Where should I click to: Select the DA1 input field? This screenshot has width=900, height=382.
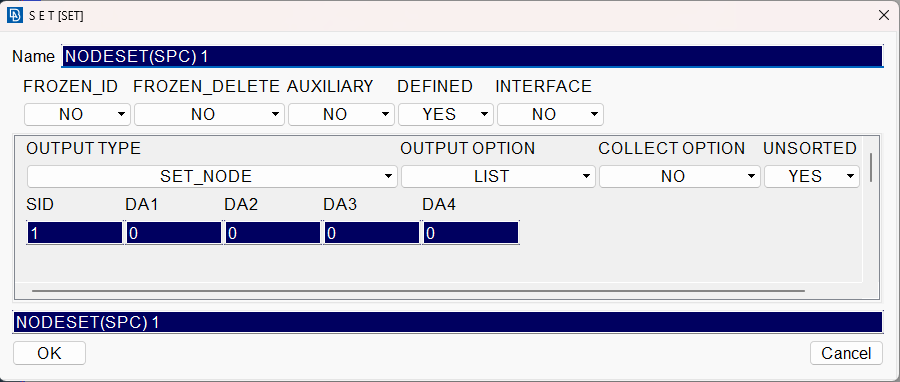(x=174, y=233)
